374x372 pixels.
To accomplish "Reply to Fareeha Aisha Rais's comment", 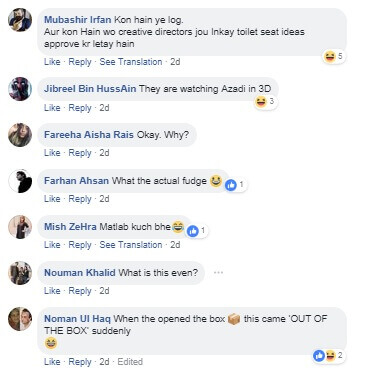I will pos(80,153).
